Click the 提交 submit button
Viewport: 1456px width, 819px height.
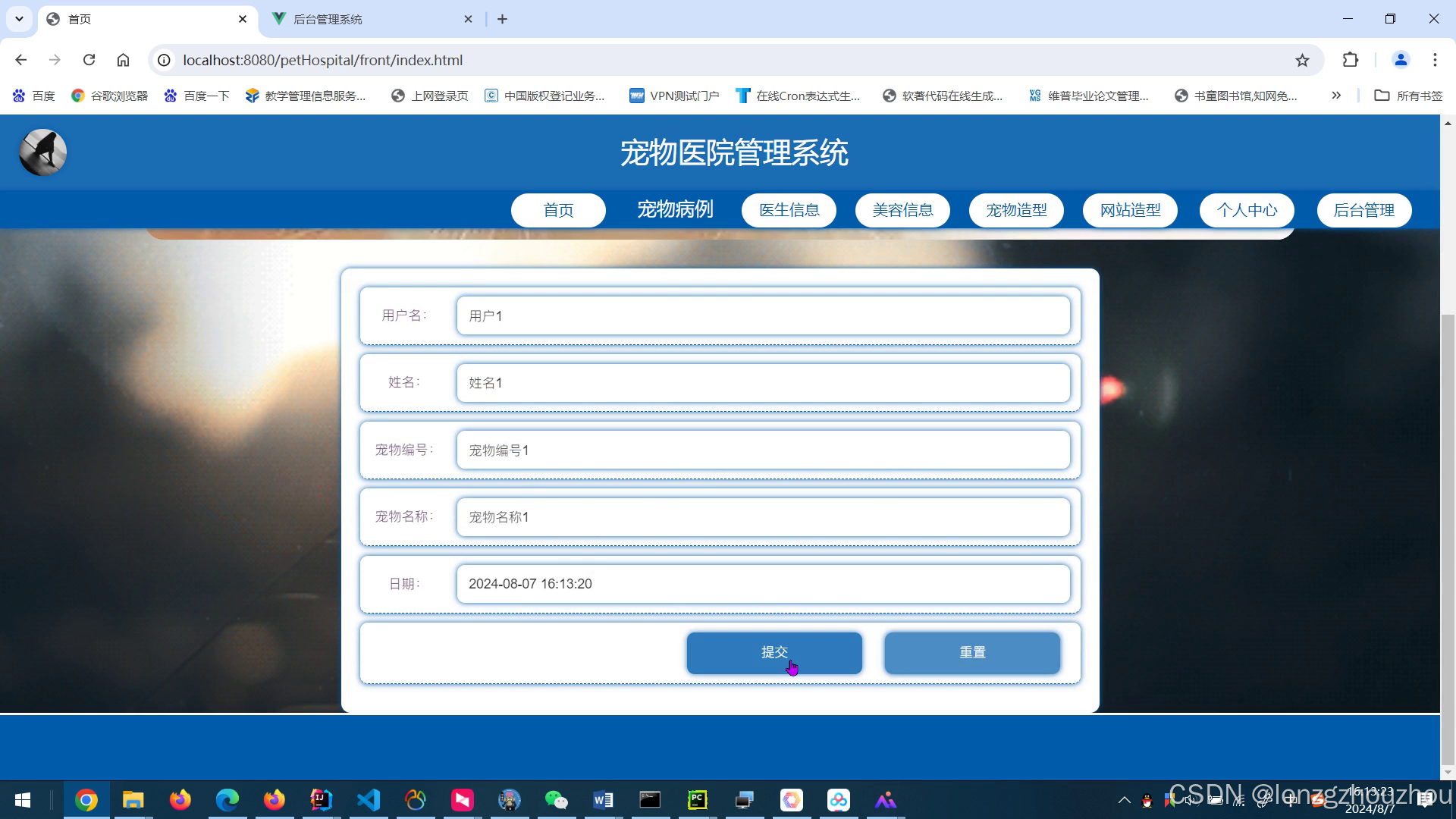(774, 653)
